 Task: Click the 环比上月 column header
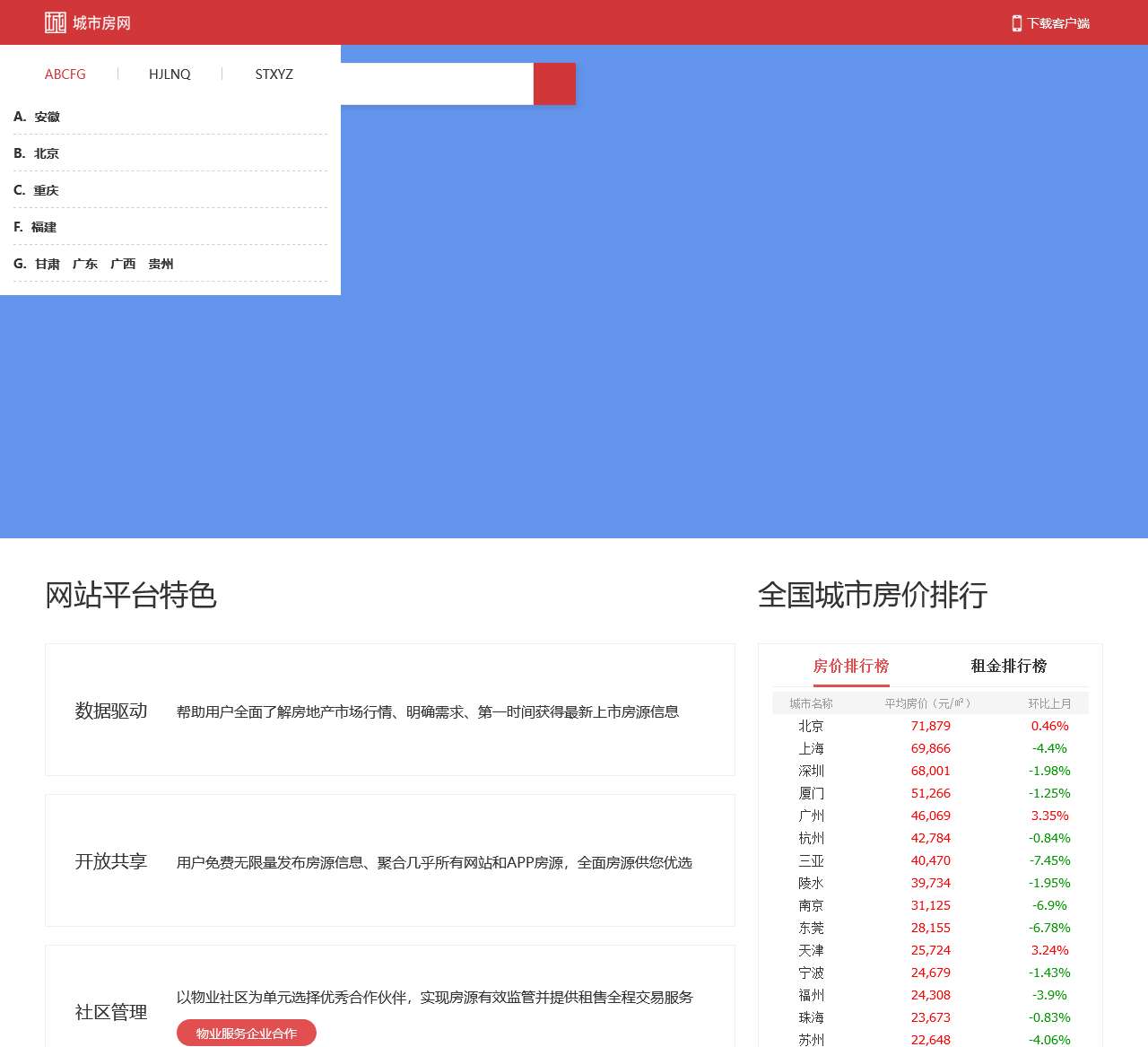click(x=1050, y=703)
